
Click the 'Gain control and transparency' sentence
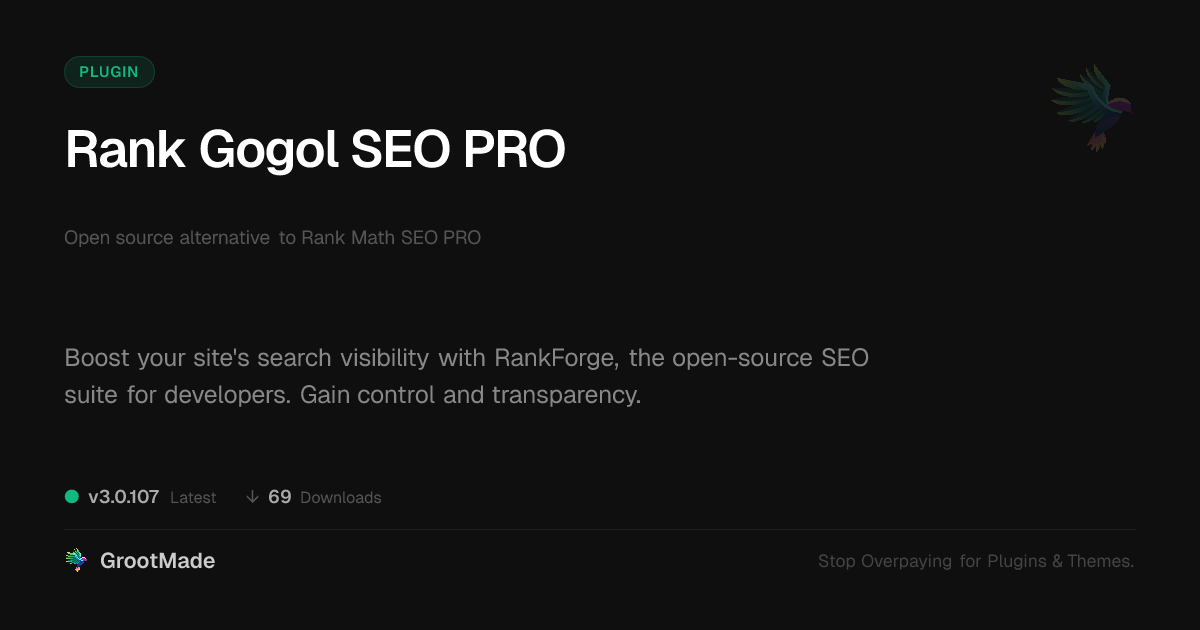coord(470,395)
